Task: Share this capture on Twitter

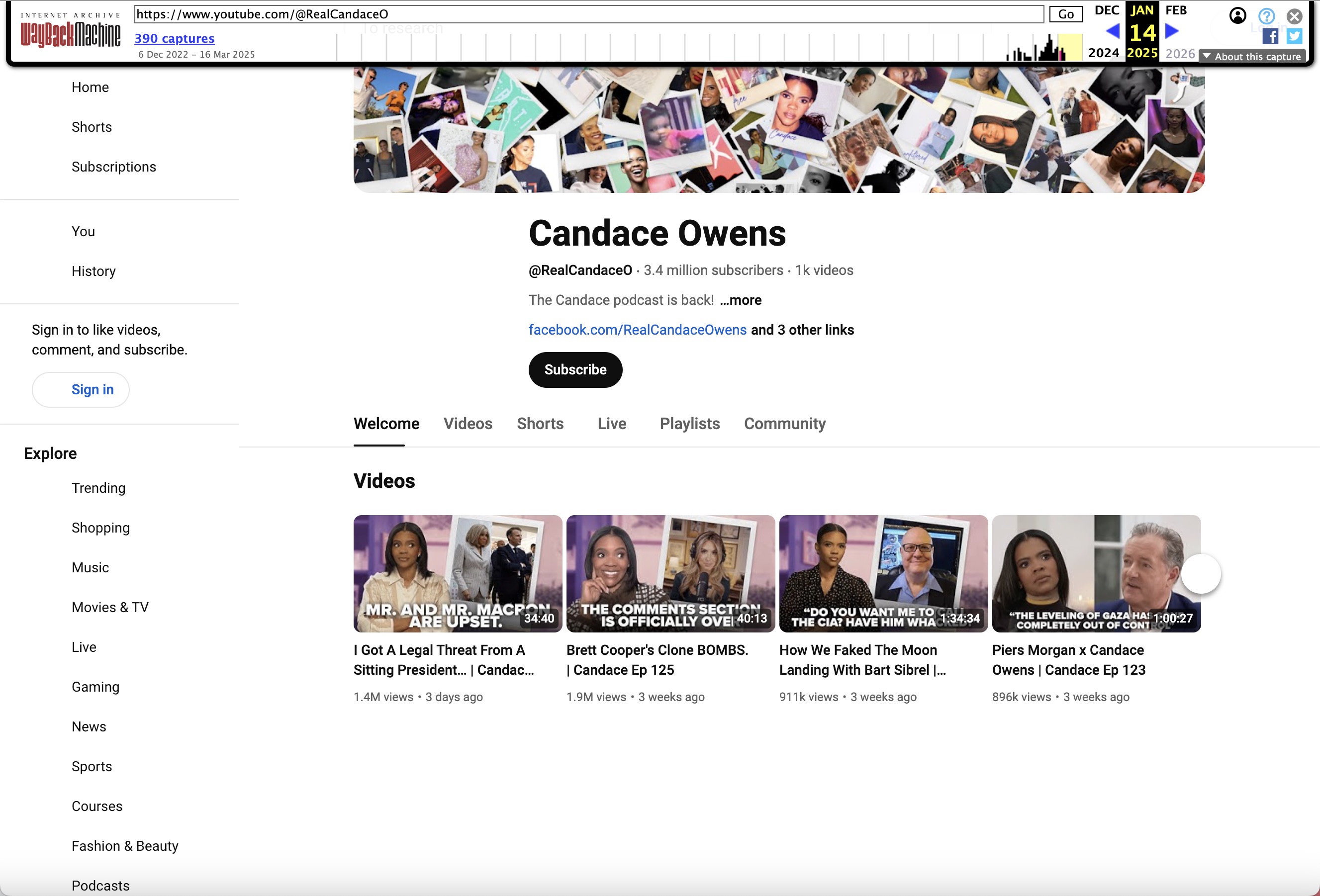Action: [1295, 36]
